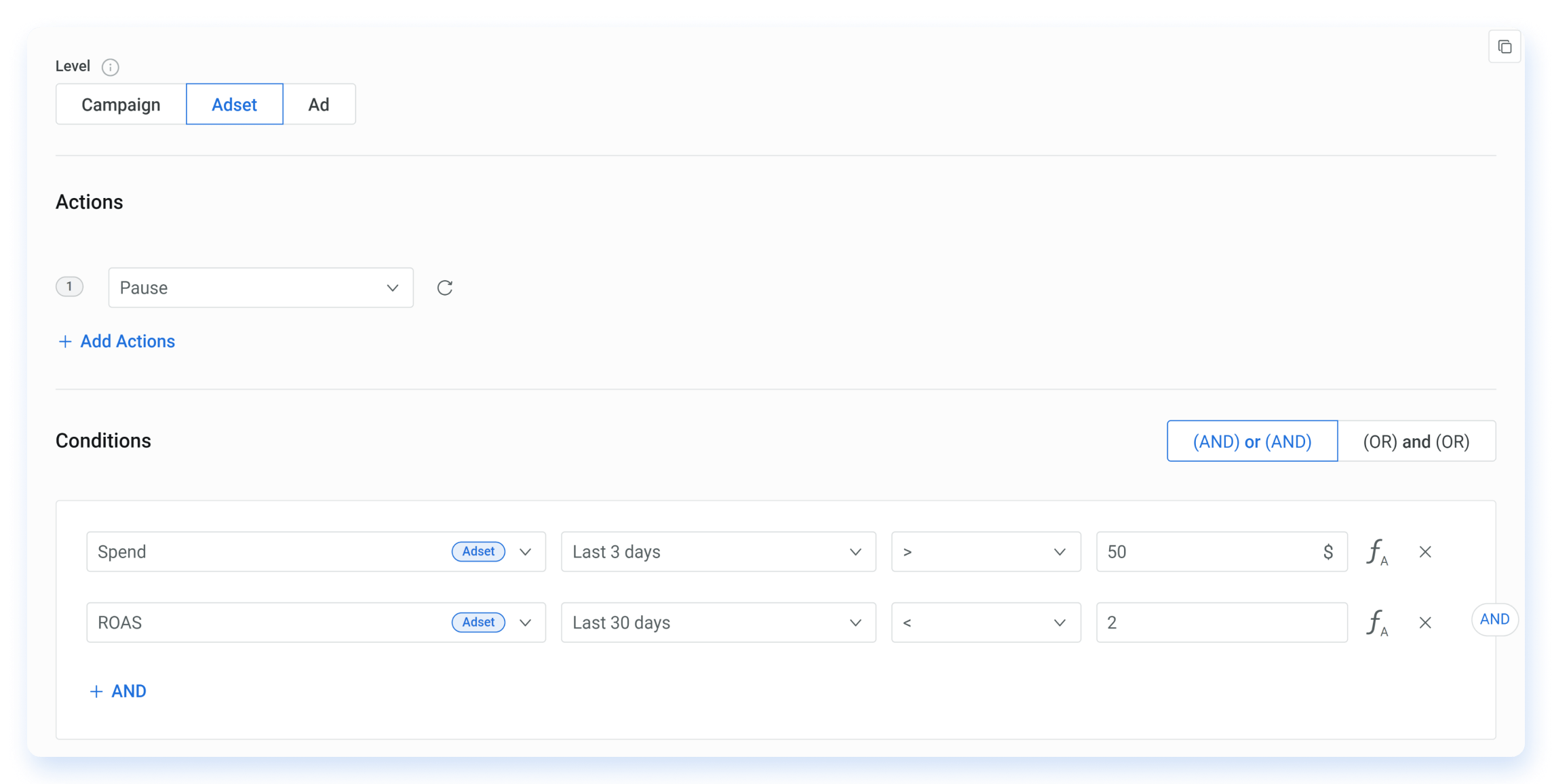Click the Adset badge icon on Spend row
1552x784 pixels.
tap(479, 552)
